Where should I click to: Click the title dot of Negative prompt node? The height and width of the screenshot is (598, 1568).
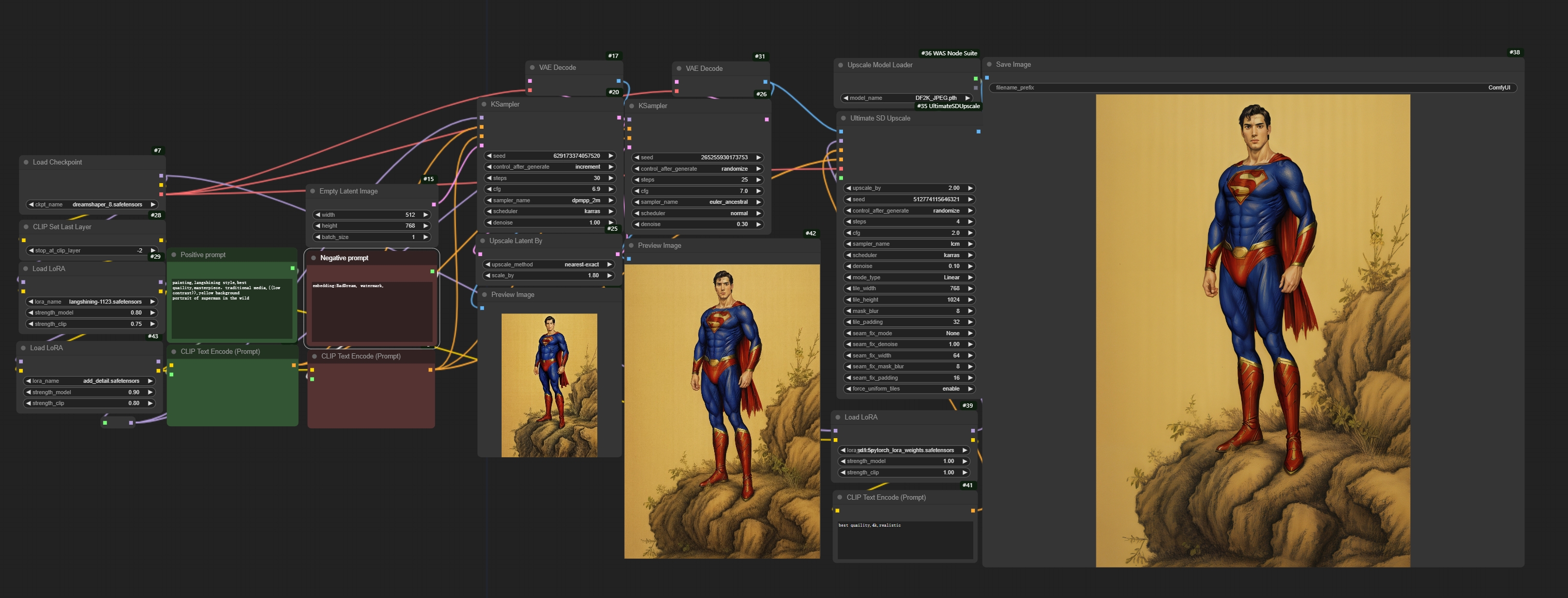click(313, 258)
